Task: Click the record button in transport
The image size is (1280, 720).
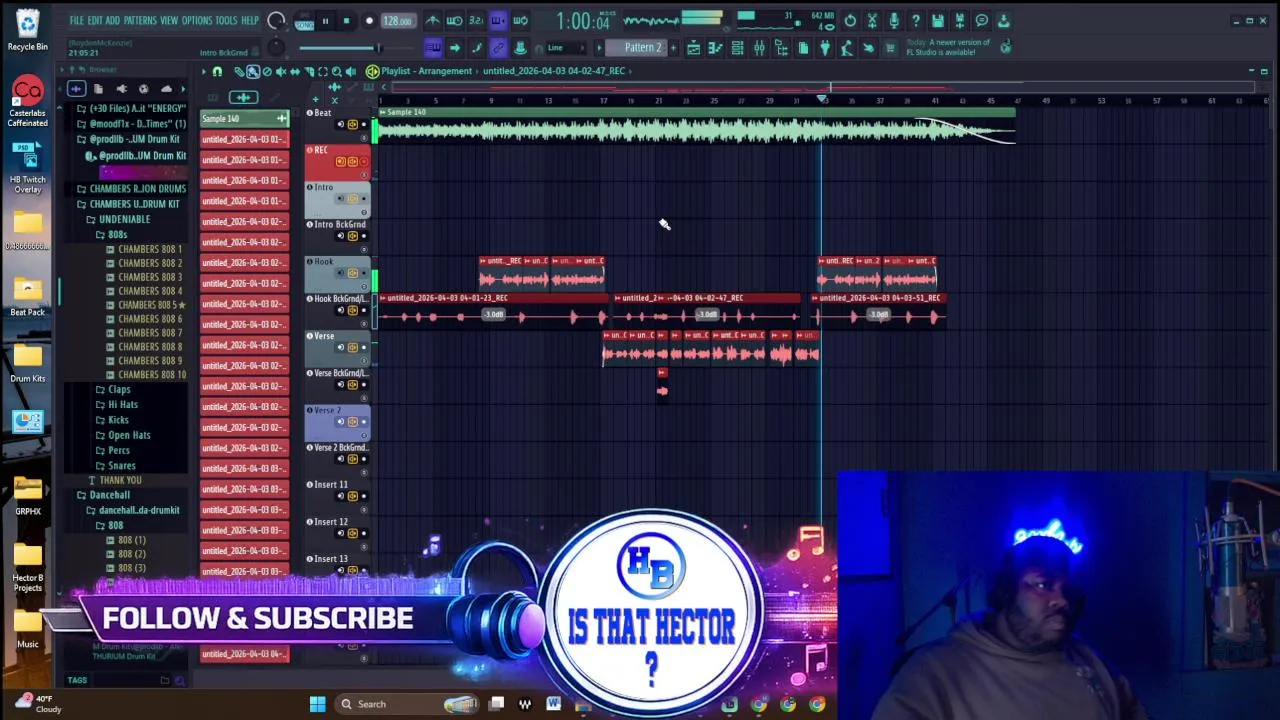Action: (369, 21)
